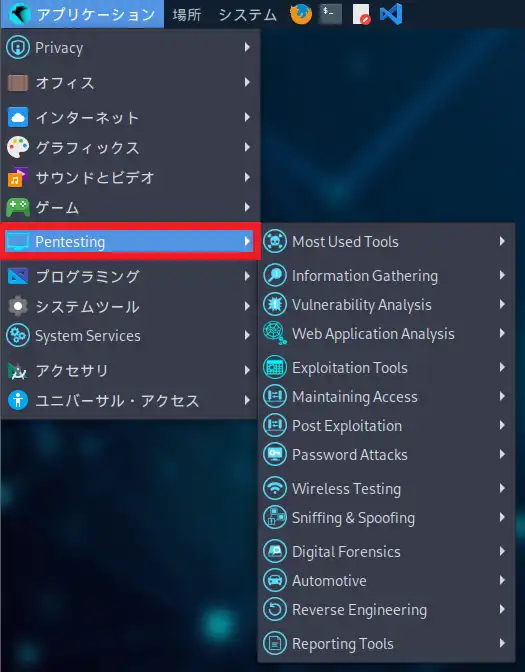Open the terminal launcher in panel
This screenshot has width=525, height=672.
[331, 14]
